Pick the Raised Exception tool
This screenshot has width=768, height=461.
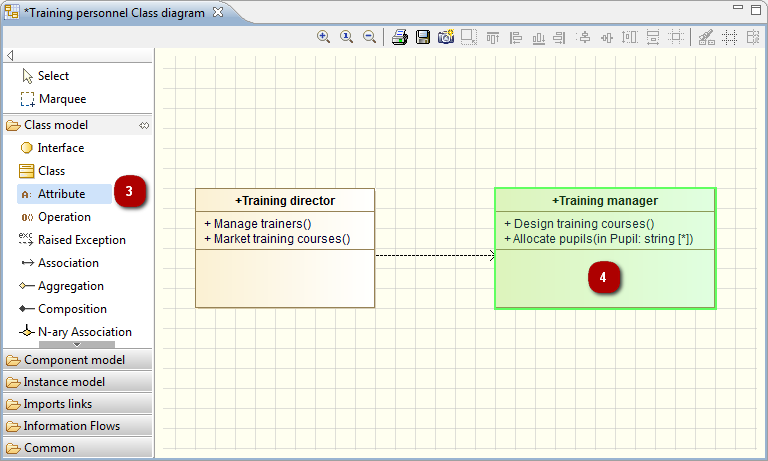[x=81, y=240]
